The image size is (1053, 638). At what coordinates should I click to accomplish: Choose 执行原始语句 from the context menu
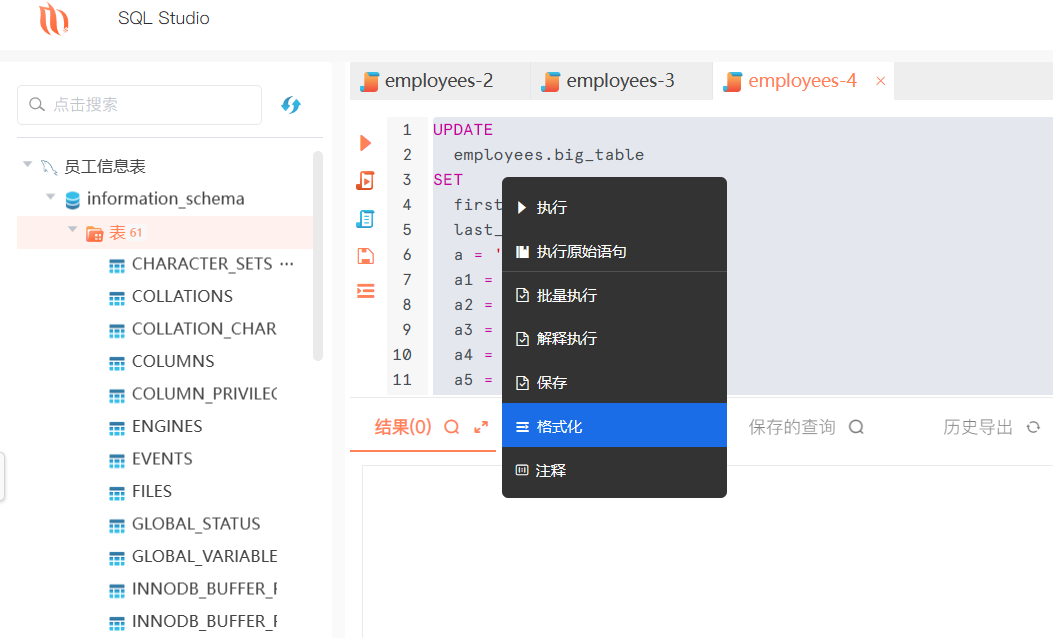[x=614, y=252]
